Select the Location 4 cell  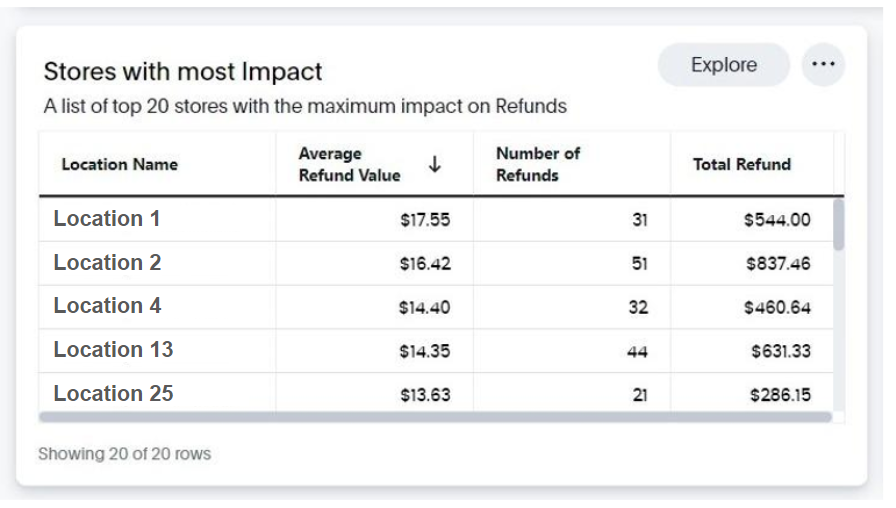point(157,307)
